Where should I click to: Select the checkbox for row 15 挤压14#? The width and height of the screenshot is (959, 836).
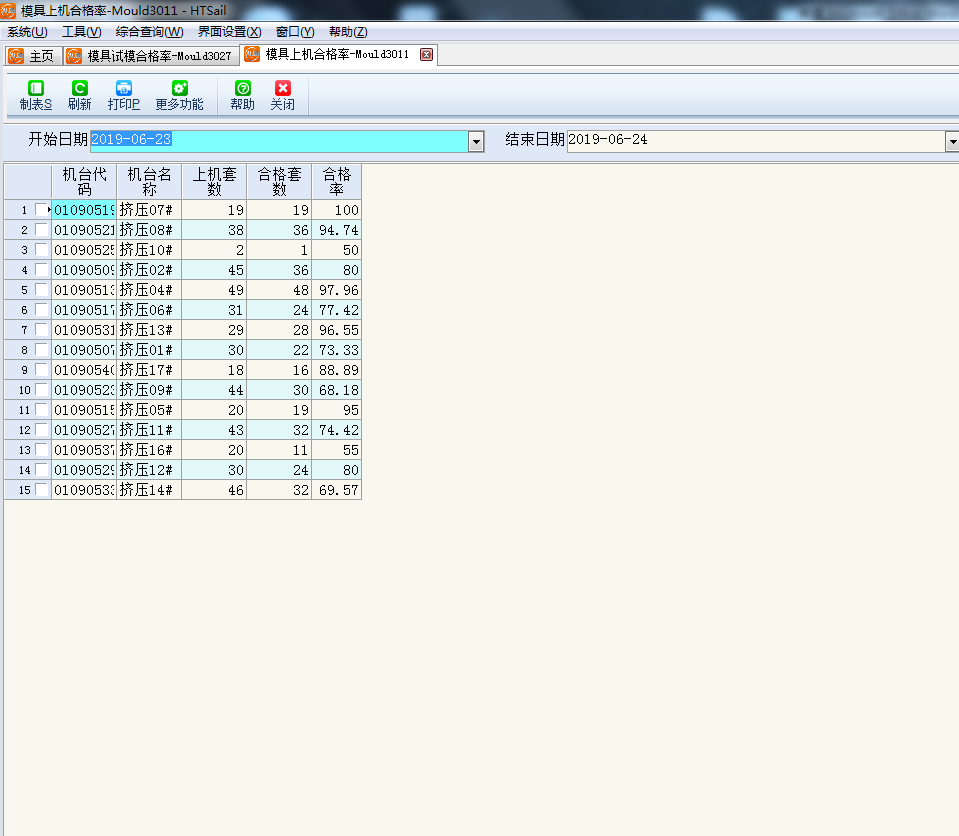tap(41, 490)
